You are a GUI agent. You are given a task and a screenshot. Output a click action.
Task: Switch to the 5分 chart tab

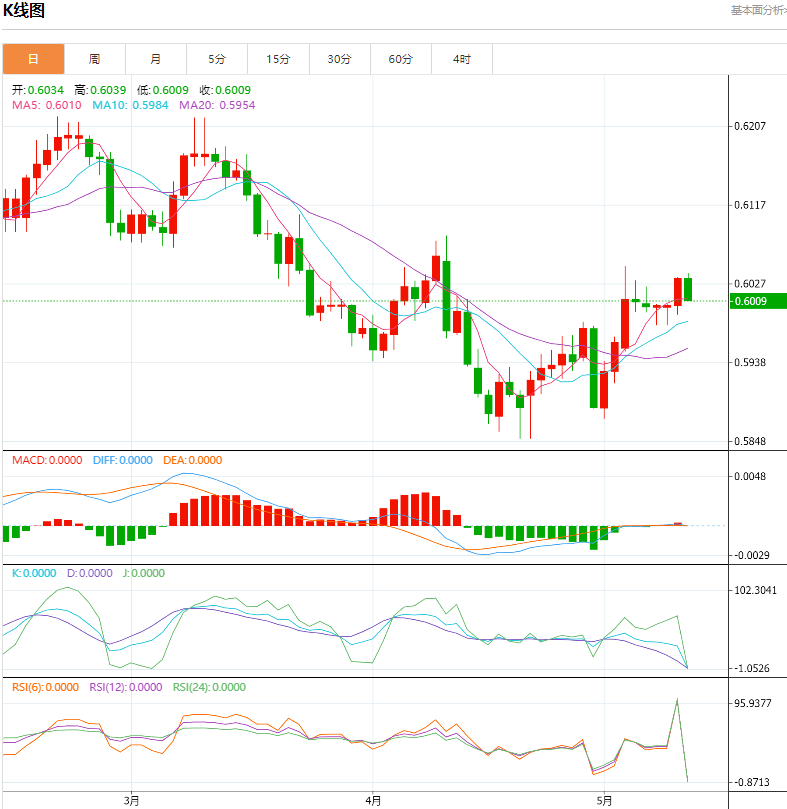[217, 59]
